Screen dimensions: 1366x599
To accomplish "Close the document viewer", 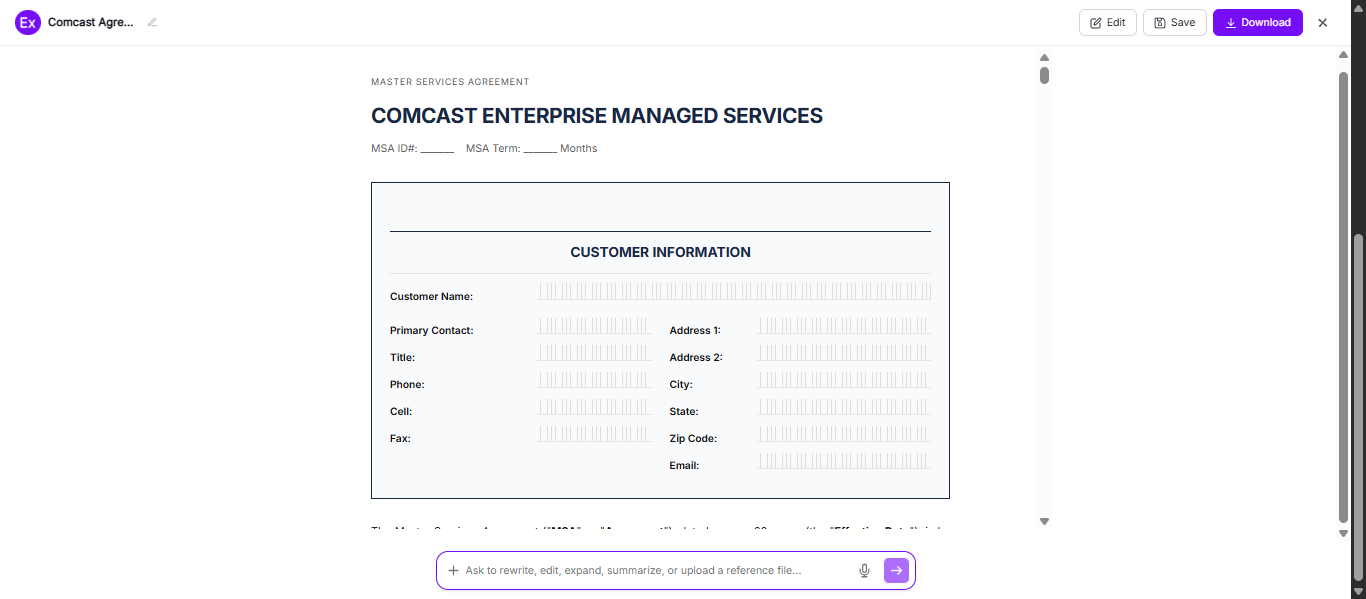I will pyautogui.click(x=1323, y=22).
